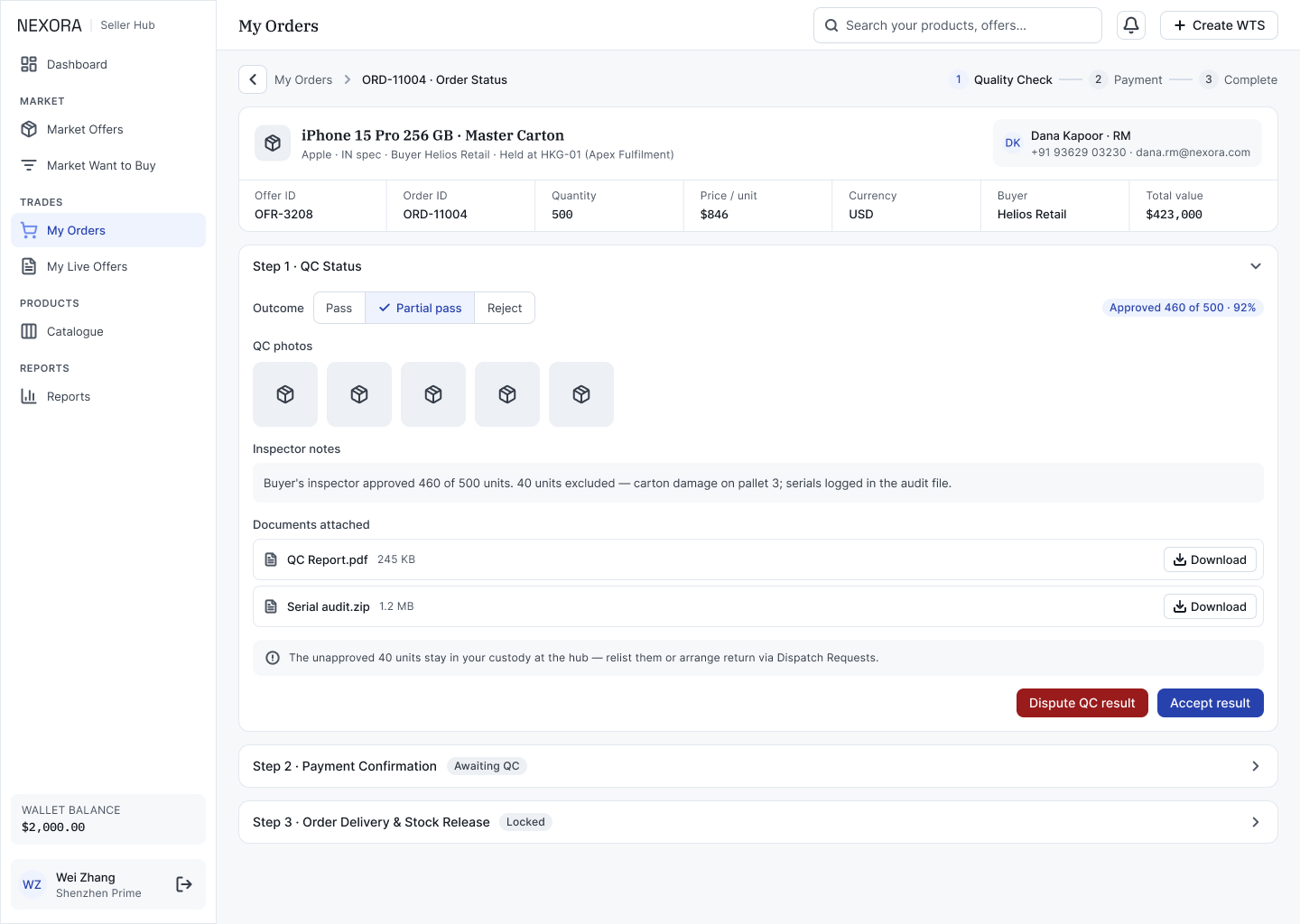Click the logout icon beside Wei Zhang
This screenshot has height=924, width=1300.
click(184, 884)
